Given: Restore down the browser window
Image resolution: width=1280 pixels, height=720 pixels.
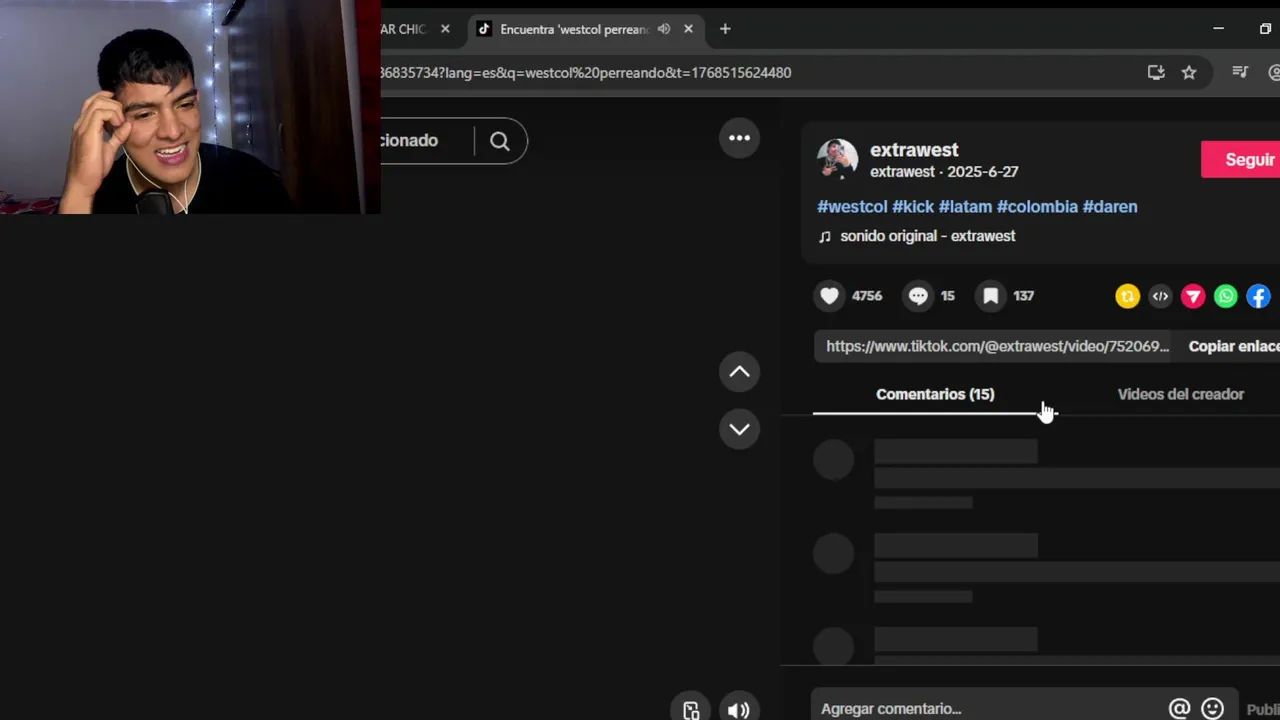Looking at the screenshot, I should (x=1265, y=29).
